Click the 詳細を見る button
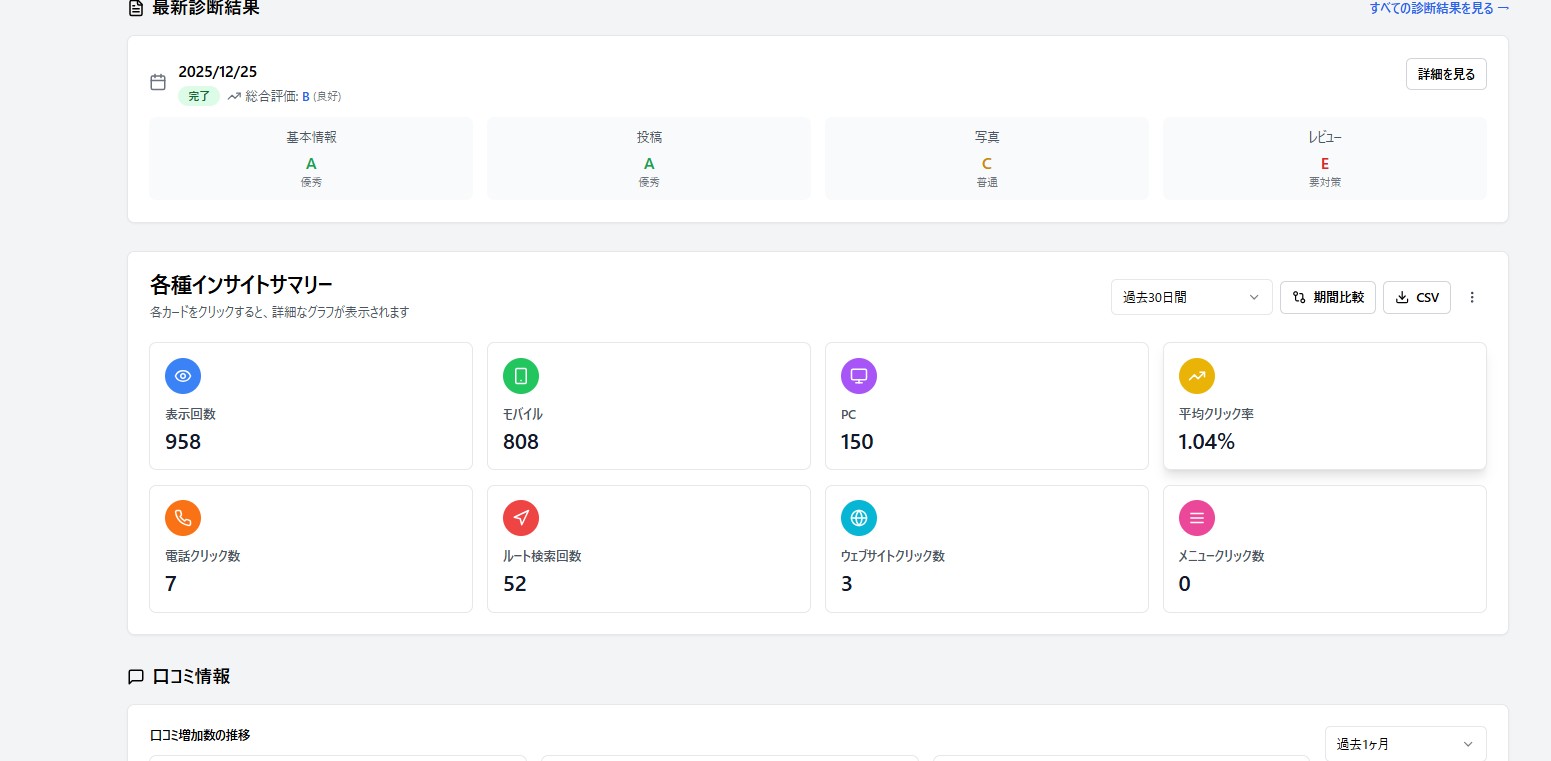 pyautogui.click(x=1446, y=74)
